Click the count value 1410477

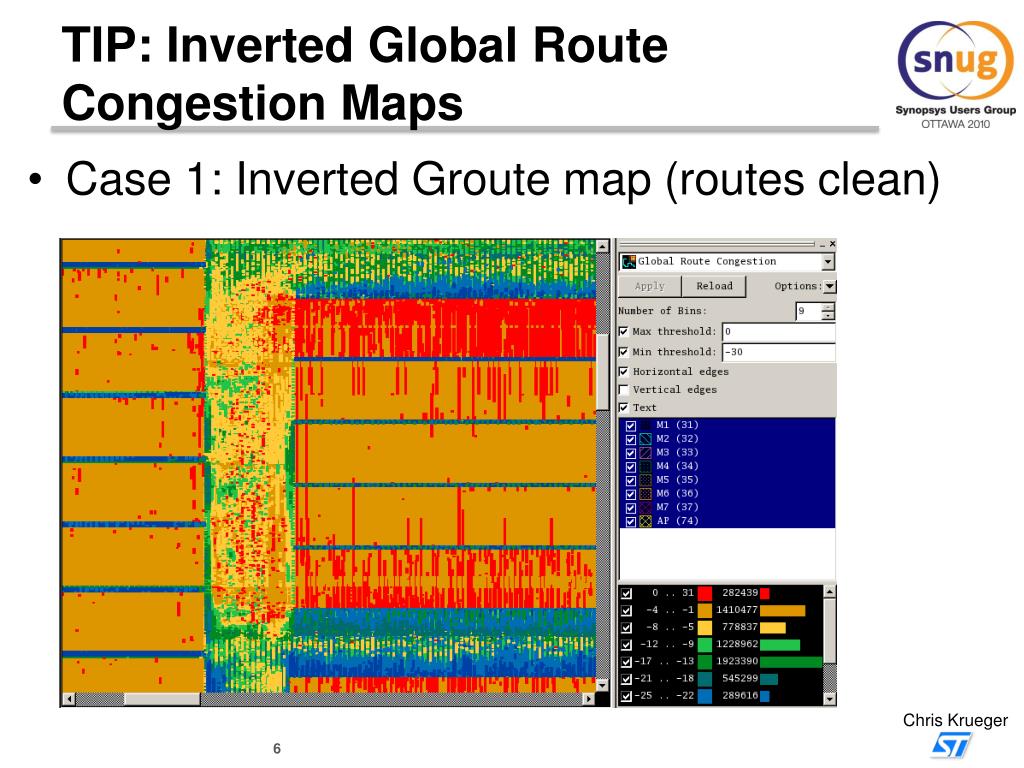coord(737,610)
